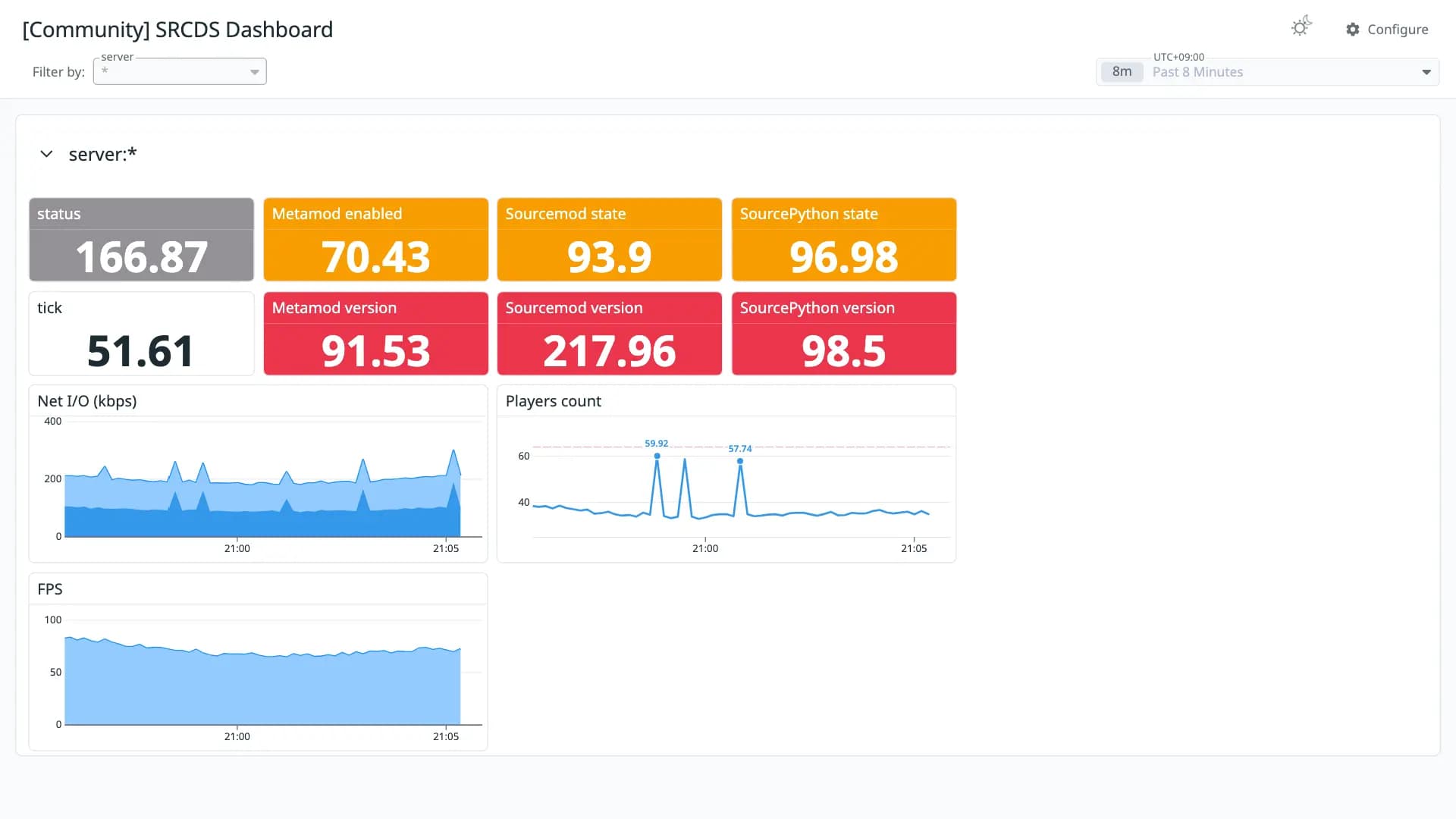Collapse the server:* group chevron
Viewport: 1456px width, 819px height.
tap(46, 154)
